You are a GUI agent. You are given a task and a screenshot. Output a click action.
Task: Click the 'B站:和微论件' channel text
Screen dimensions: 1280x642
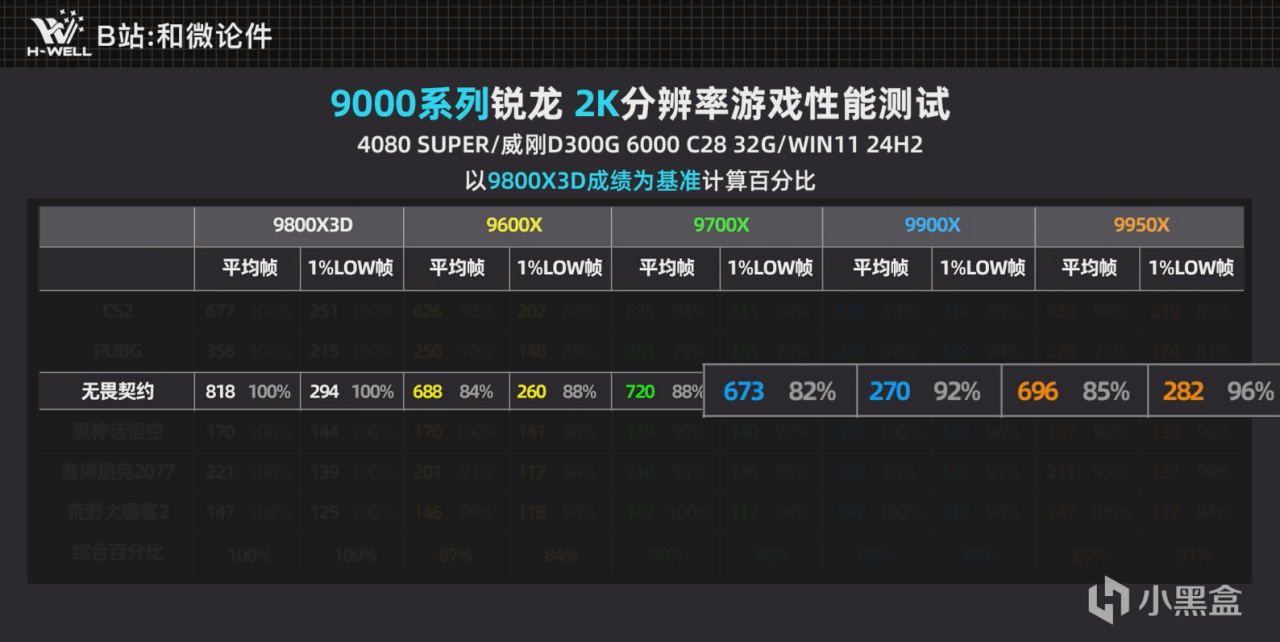[x=184, y=36]
